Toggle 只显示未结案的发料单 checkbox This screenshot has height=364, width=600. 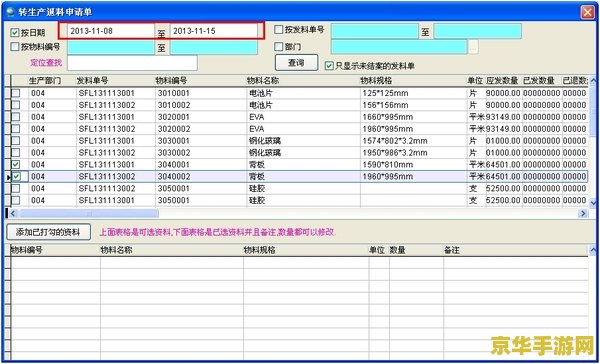[x=329, y=66]
